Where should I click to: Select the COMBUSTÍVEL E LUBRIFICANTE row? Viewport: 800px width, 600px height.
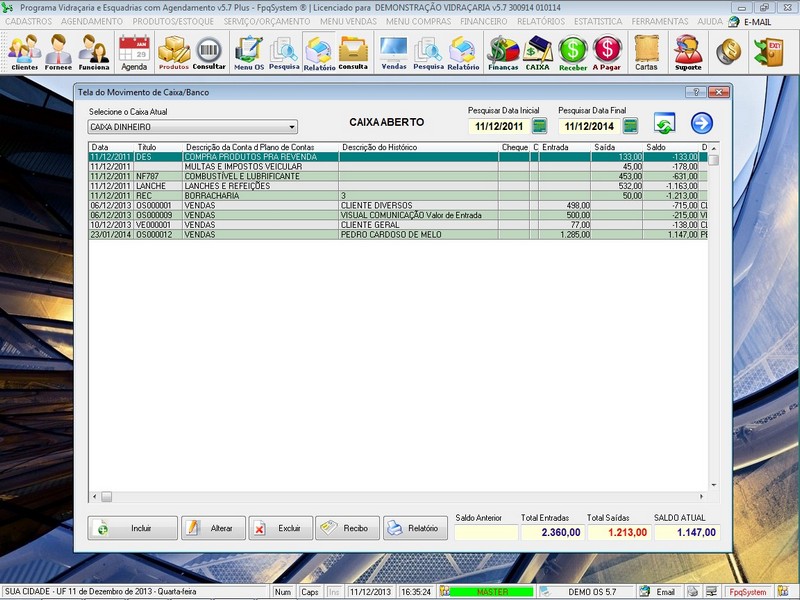[260, 176]
